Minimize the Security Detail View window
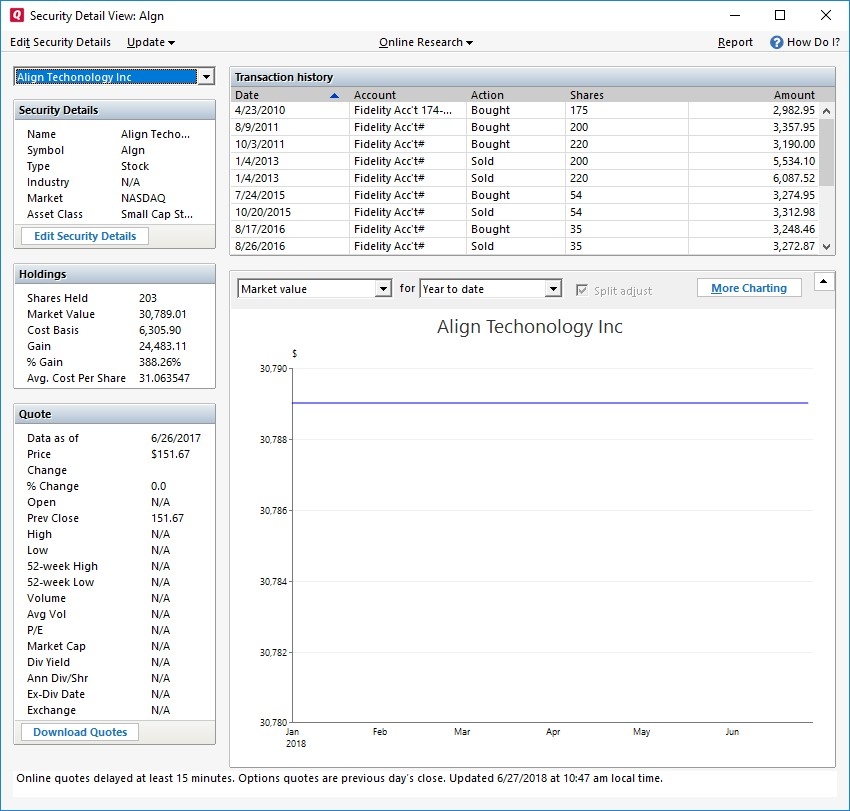 pos(734,16)
